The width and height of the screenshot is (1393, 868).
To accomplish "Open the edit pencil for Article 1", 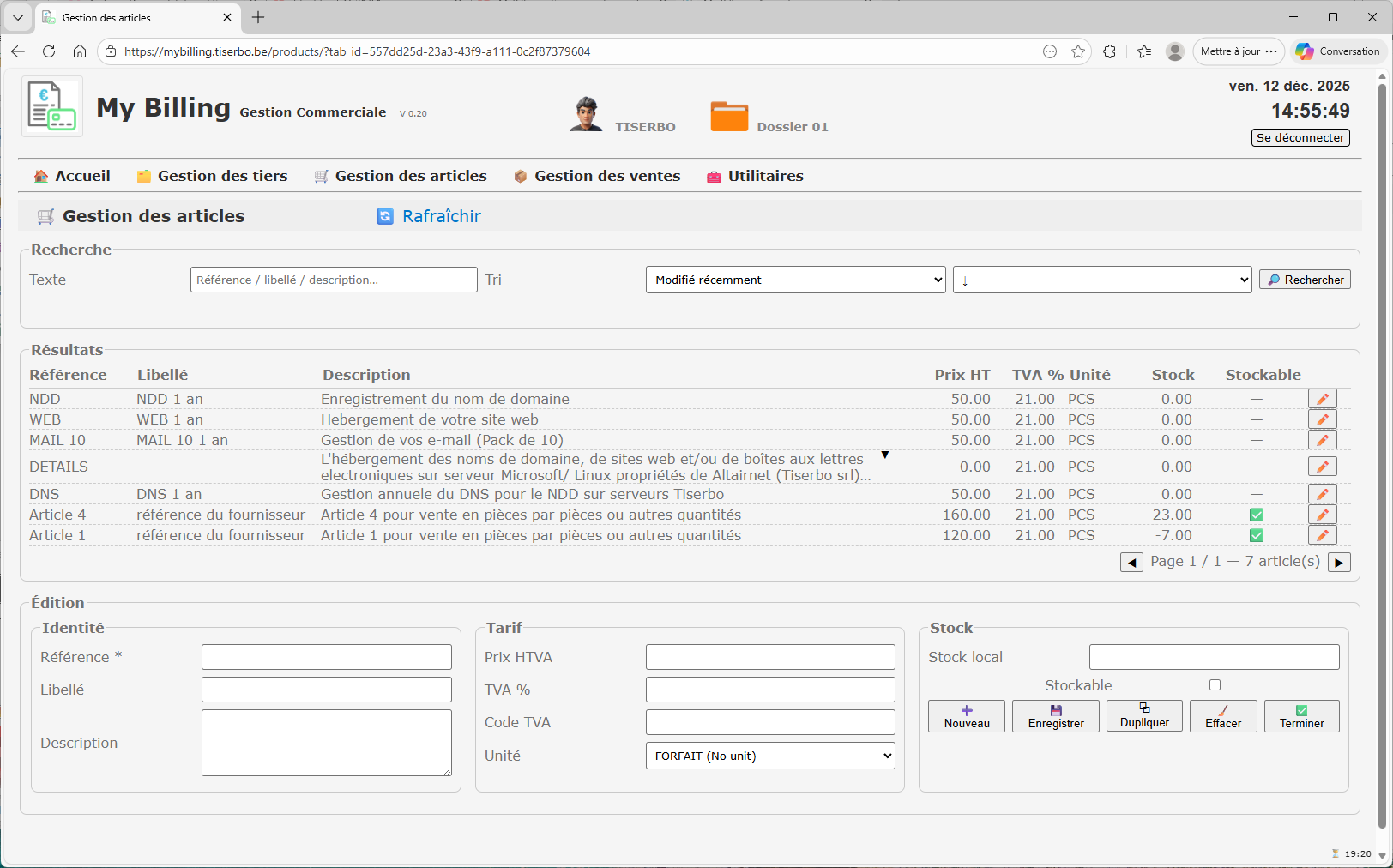I will (x=1321, y=534).
